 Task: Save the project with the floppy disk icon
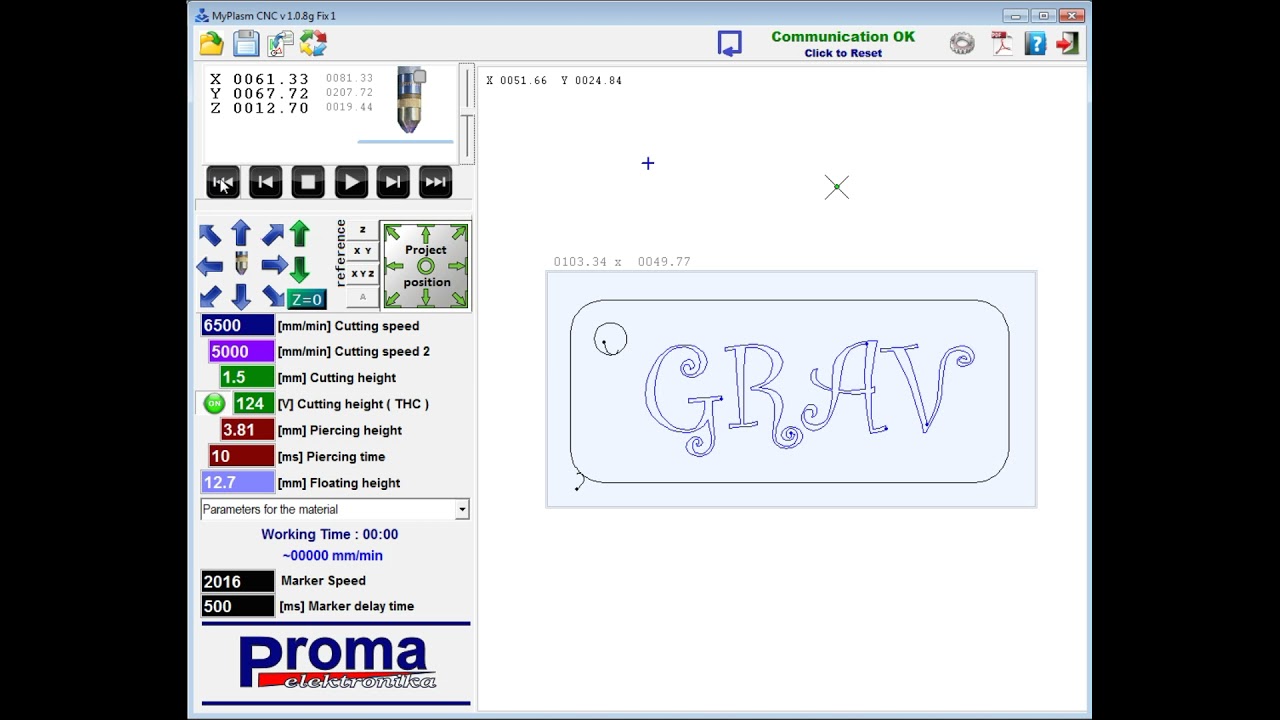[246, 43]
